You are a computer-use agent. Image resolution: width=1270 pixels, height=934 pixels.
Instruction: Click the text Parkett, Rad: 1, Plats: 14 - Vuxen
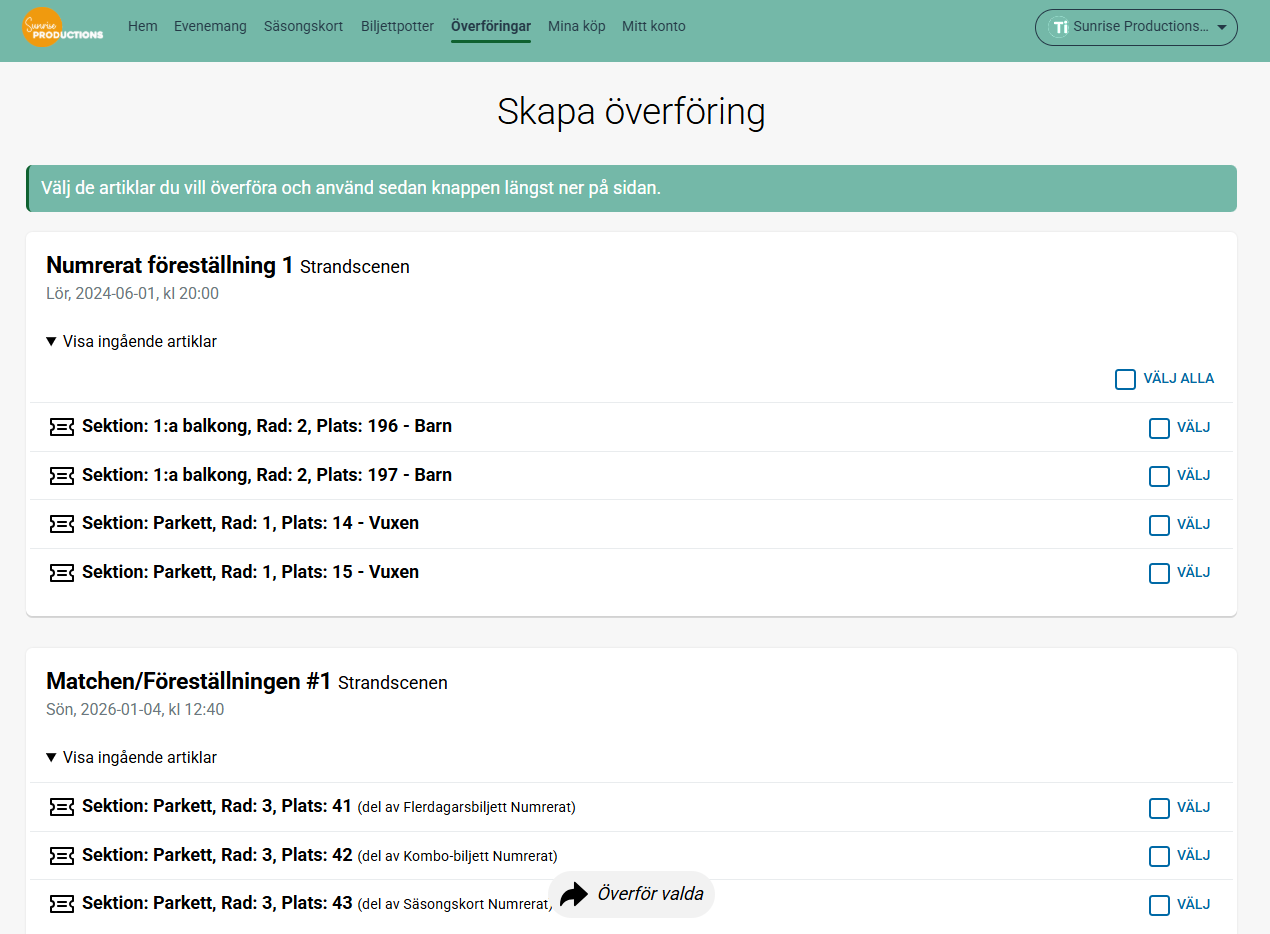pos(286,523)
